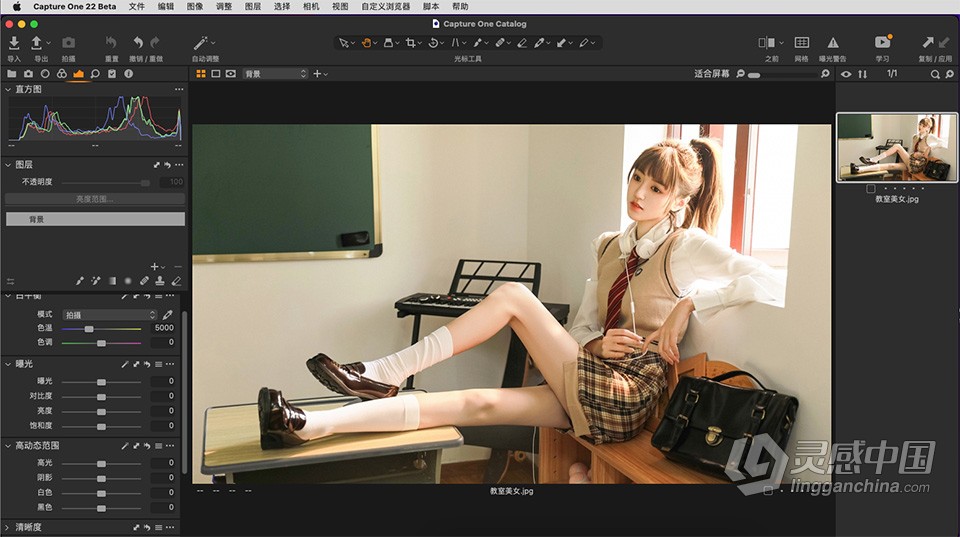Switch to multi-image grid view mode
This screenshot has height=537, width=960.
pos(201,73)
